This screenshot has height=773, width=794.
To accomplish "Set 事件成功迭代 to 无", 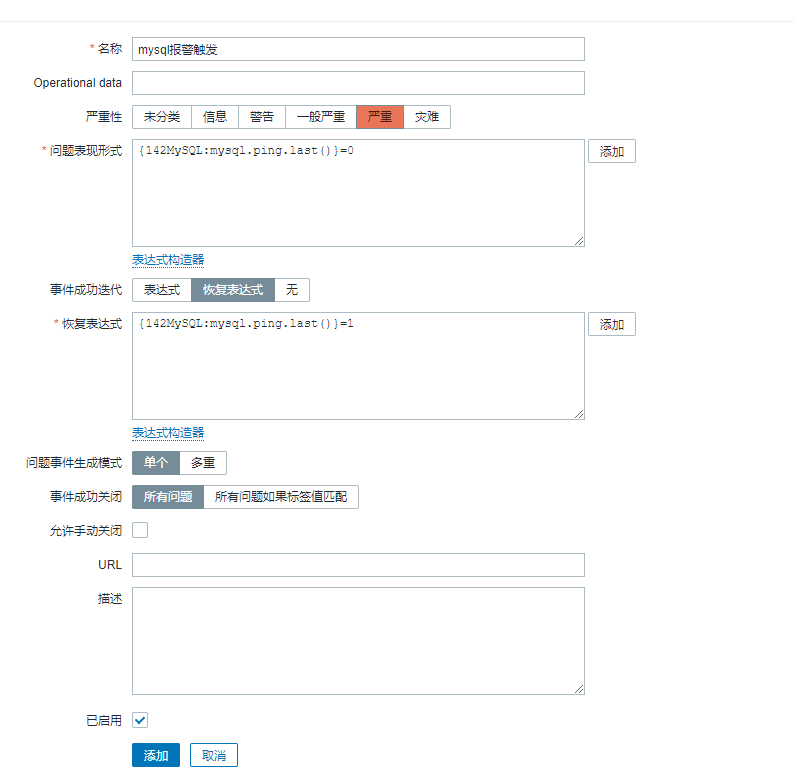I will (x=292, y=290).
